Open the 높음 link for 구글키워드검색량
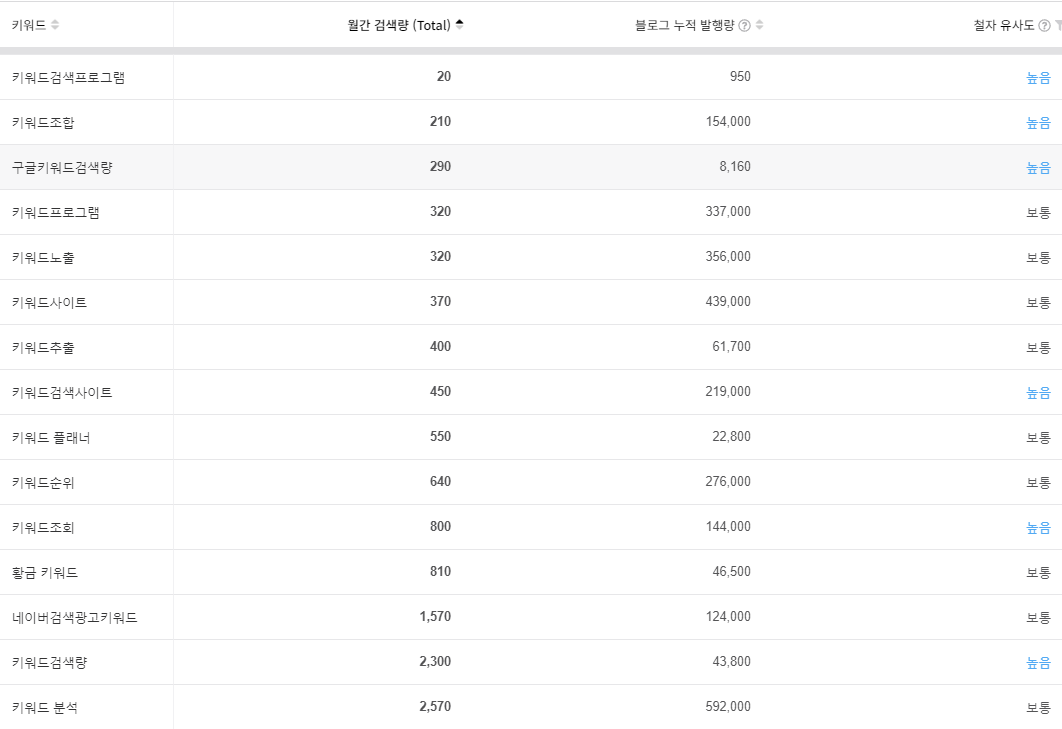Image resolution: width=1062 pixels, height=729 pixels. click(1040, 167)
